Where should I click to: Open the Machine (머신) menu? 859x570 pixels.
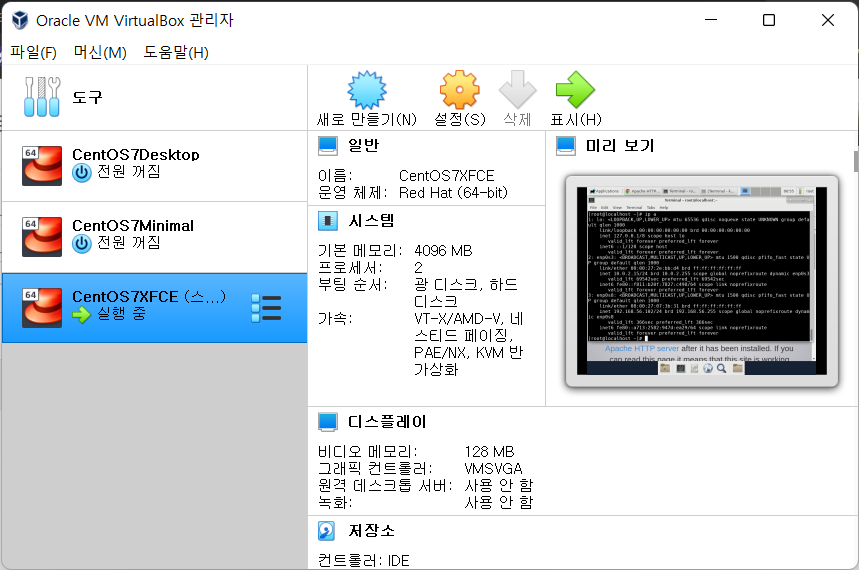click(100, 53)
